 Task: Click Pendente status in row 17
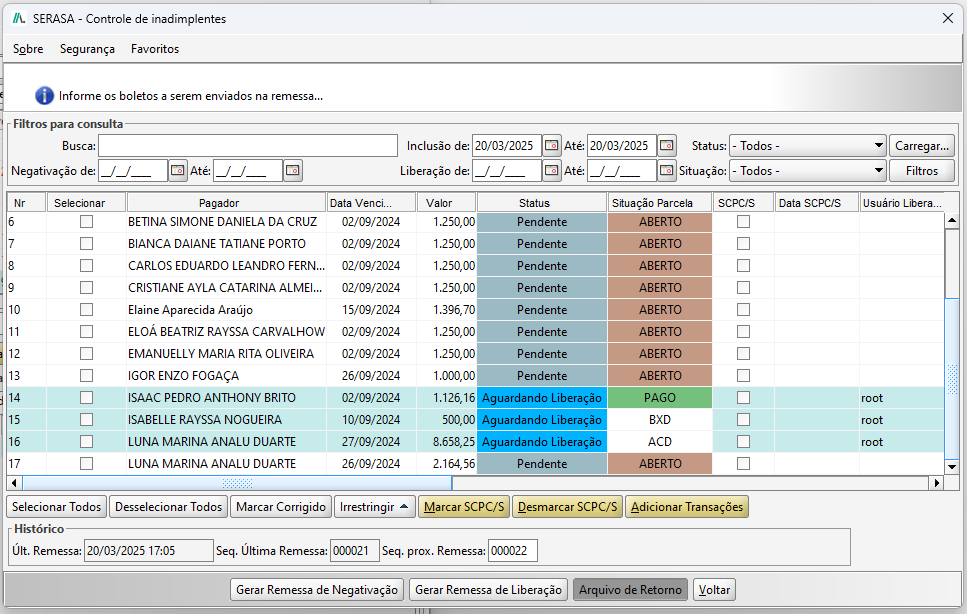[x=542, y=464]
